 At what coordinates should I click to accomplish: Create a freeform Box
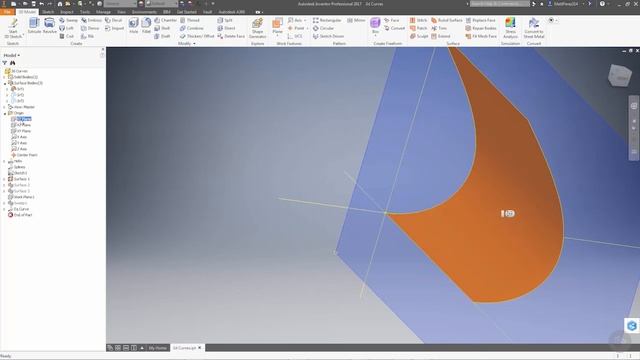(375, 27)
